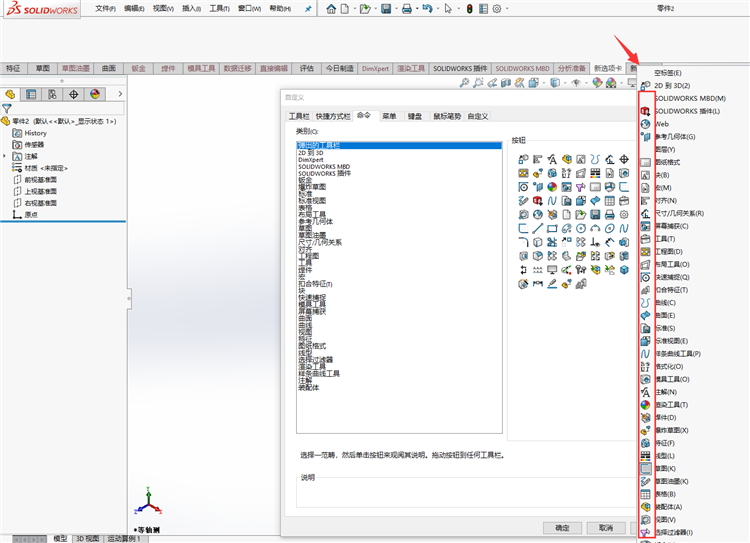This screenshot has width=750, height=543.
Task: Click the Zoom to Fit magnifier icon
Action: click(x=464, y=83)
